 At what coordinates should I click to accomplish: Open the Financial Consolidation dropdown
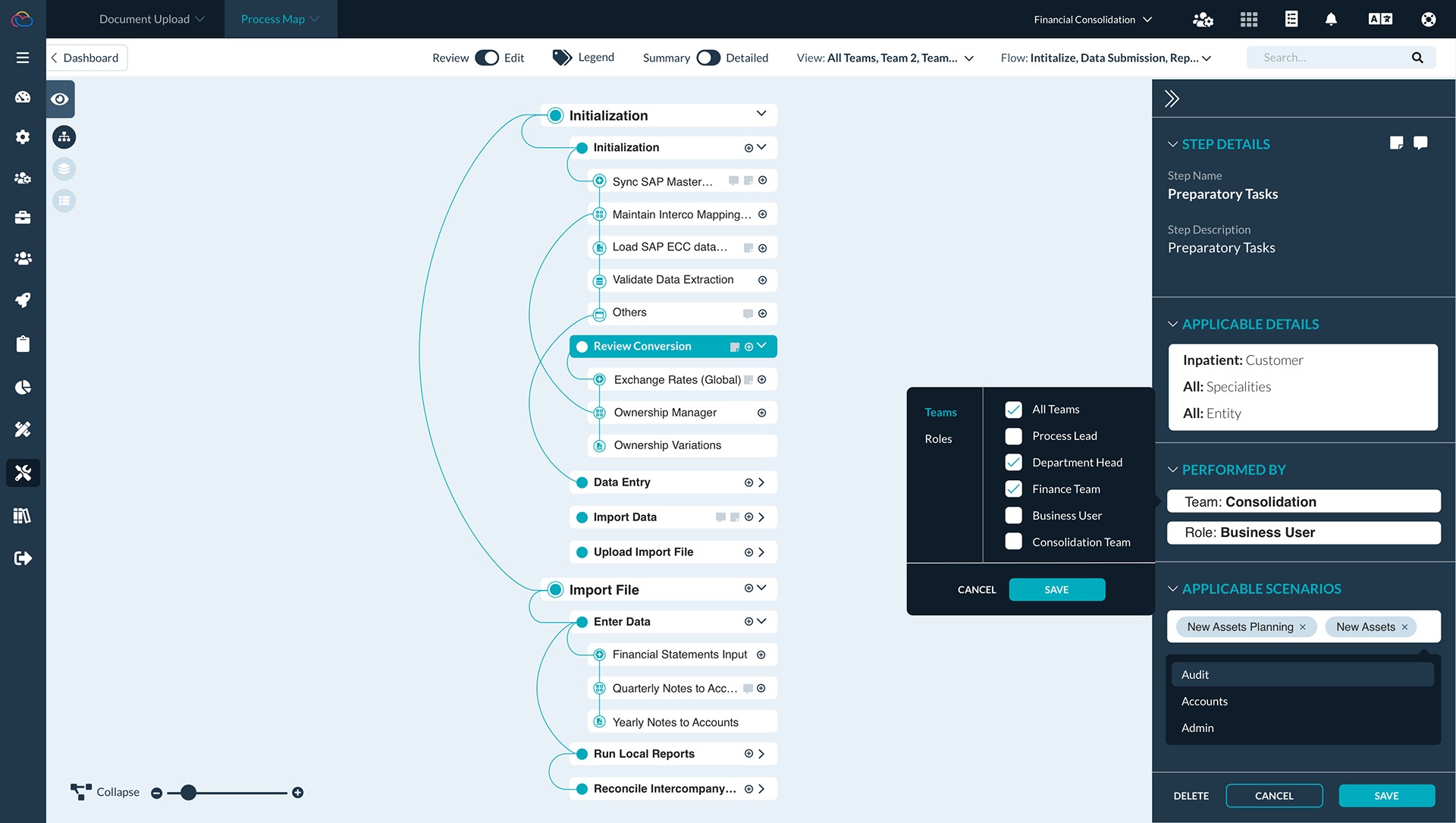[x=1092, y=20]
